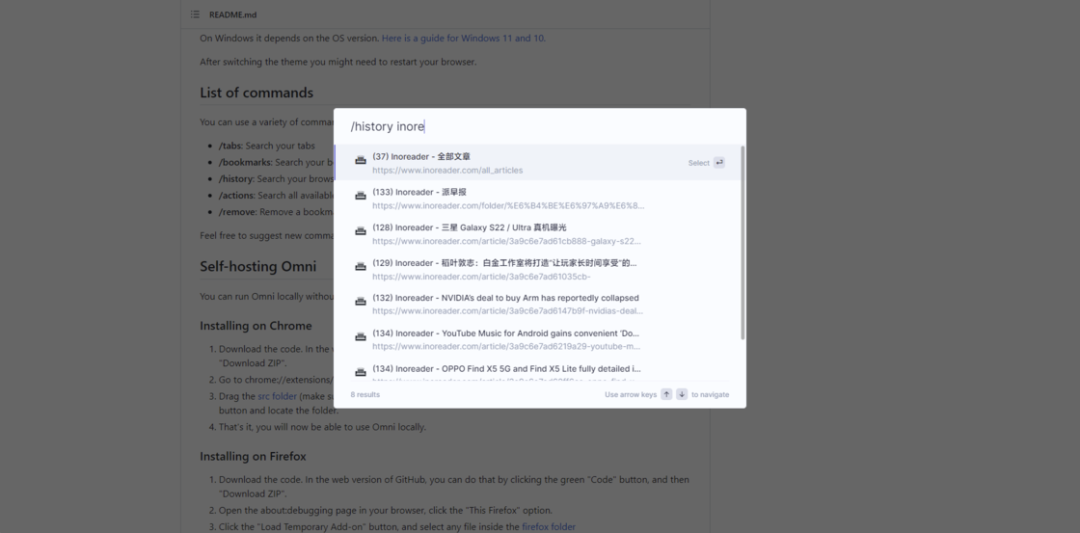Click the icon beside the (37) Inoreader result

[360, 160]
